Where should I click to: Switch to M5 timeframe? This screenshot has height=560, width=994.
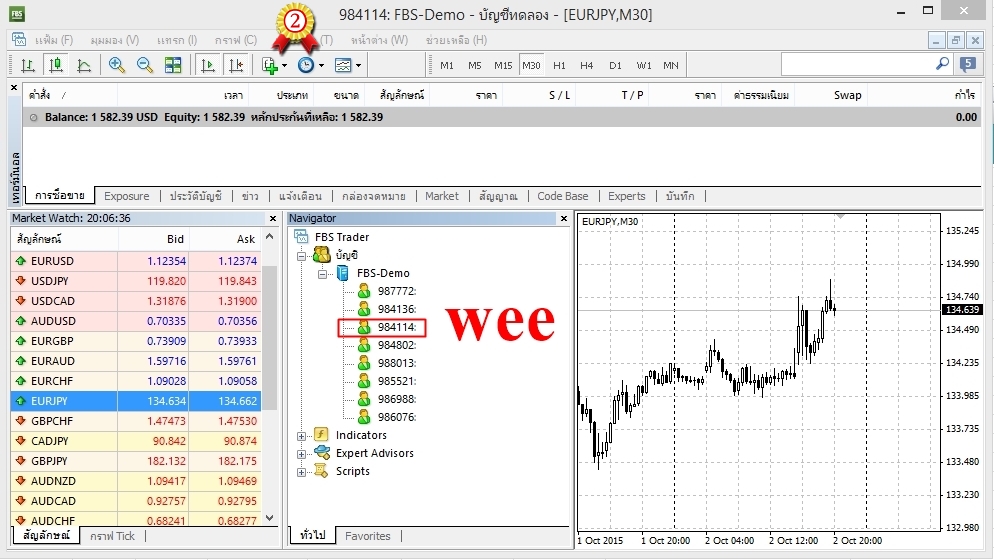(x=475, y=65)
